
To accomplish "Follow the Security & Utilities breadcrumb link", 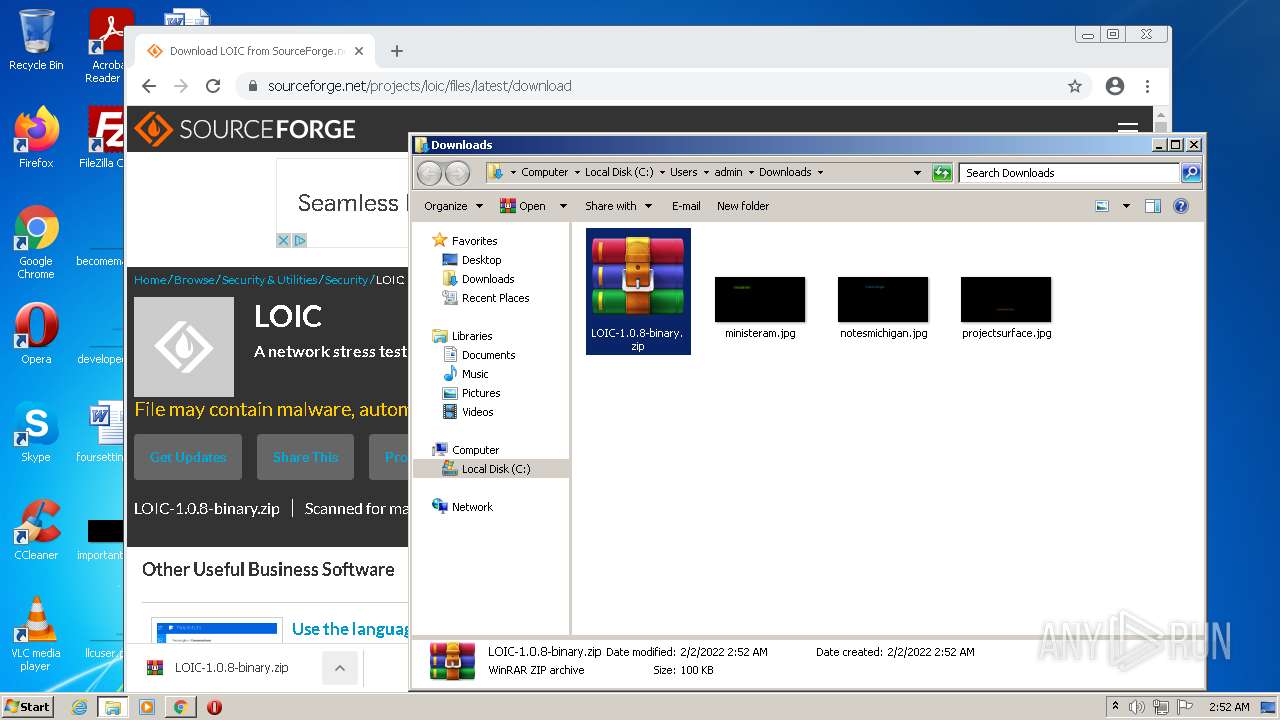I will point(269,280).
